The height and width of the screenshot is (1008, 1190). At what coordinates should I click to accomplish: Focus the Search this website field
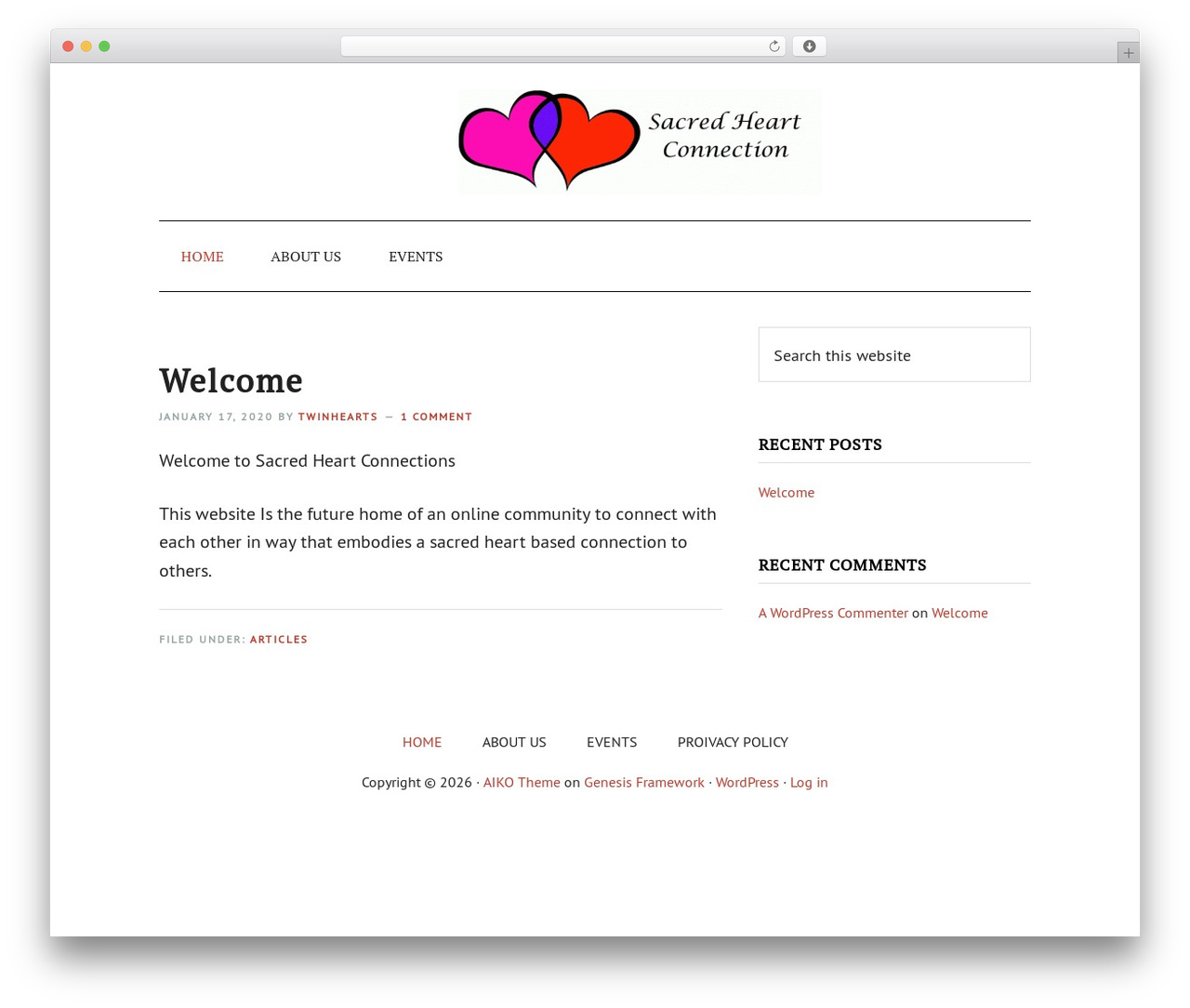[894, 354]
